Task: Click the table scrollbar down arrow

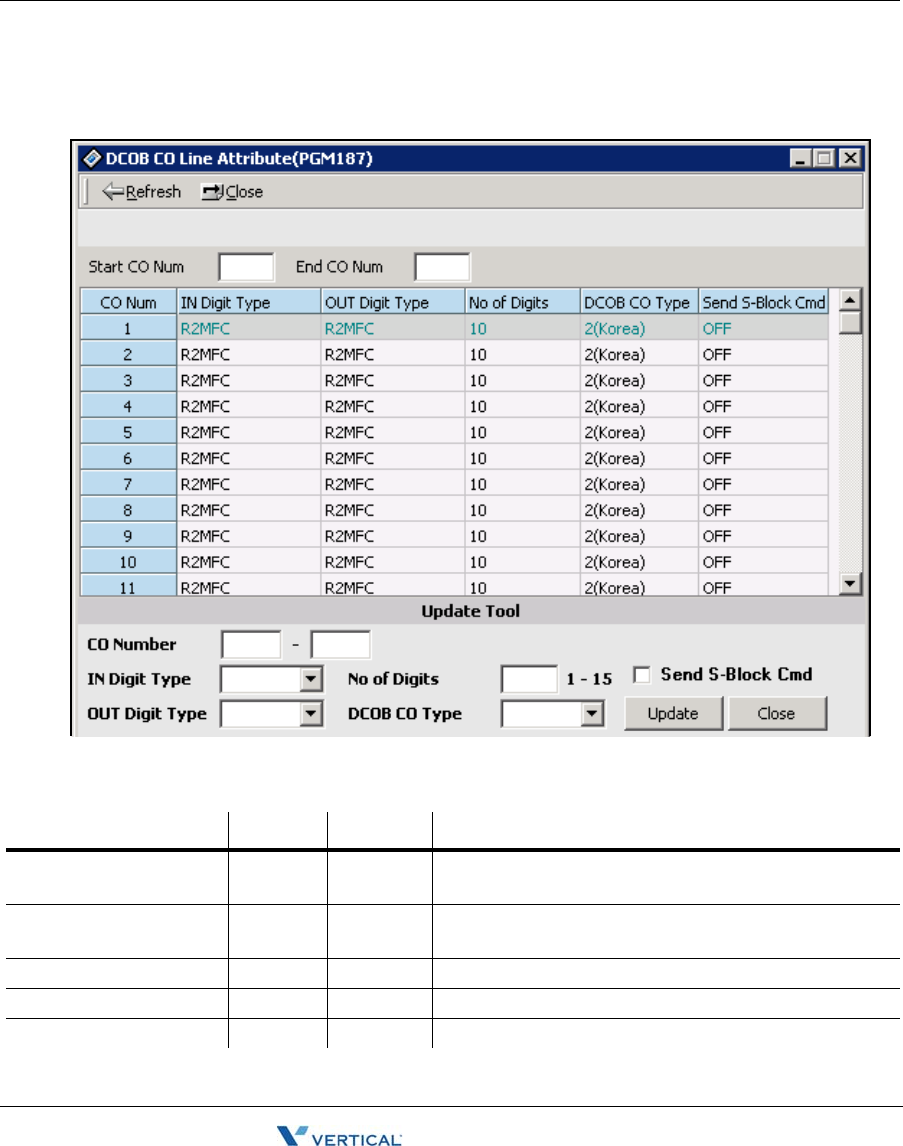Action: coord(850,583)
